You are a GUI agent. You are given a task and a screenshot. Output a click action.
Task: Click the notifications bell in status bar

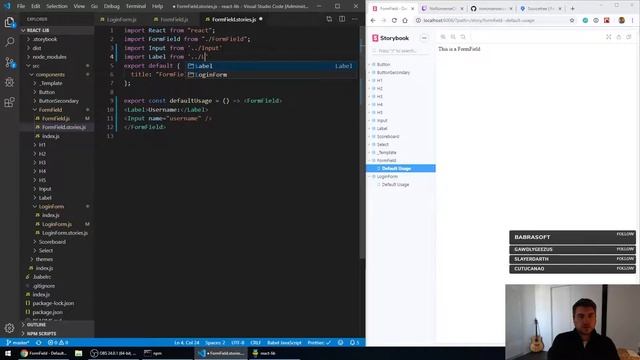(354, 342)
